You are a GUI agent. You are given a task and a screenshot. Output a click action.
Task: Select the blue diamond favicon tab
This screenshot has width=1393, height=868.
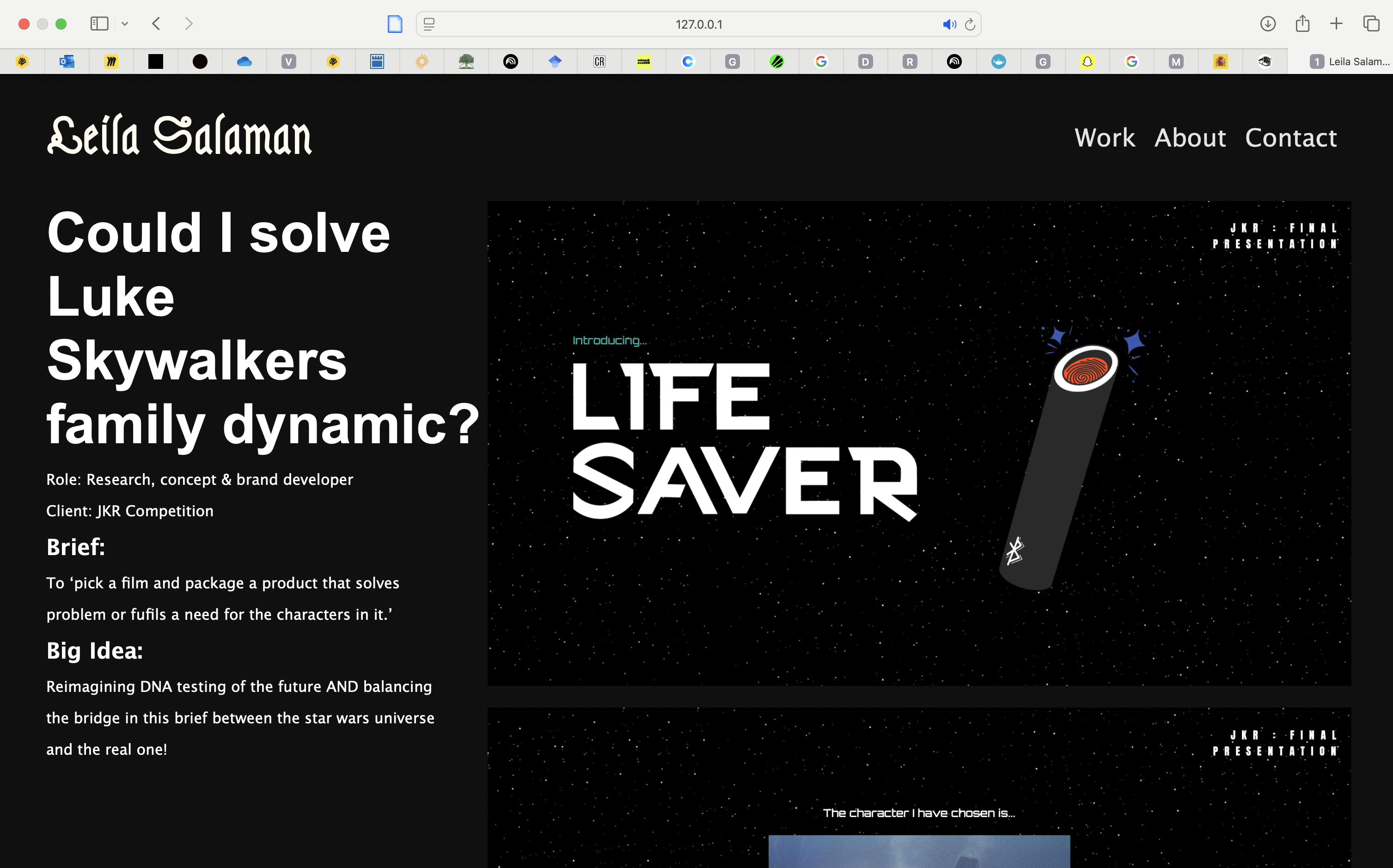pos(555,61)
